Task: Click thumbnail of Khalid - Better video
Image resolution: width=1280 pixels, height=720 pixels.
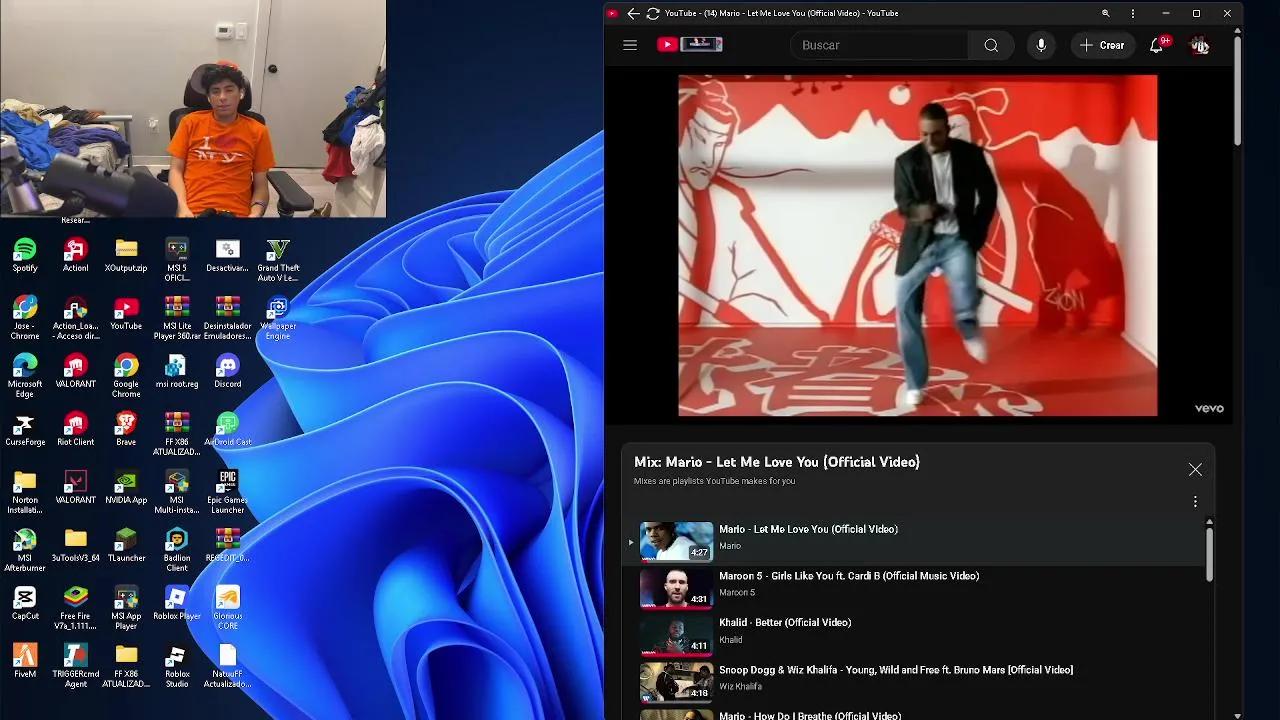Action: 677,635
